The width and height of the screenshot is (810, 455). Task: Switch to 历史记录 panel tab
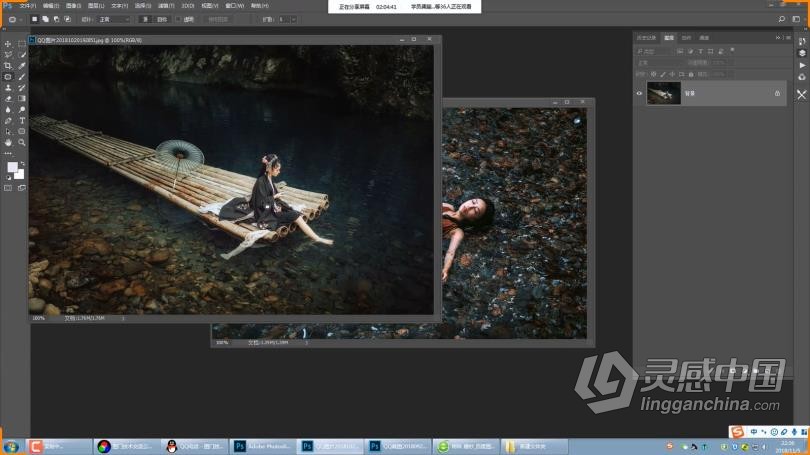[646, 38]
